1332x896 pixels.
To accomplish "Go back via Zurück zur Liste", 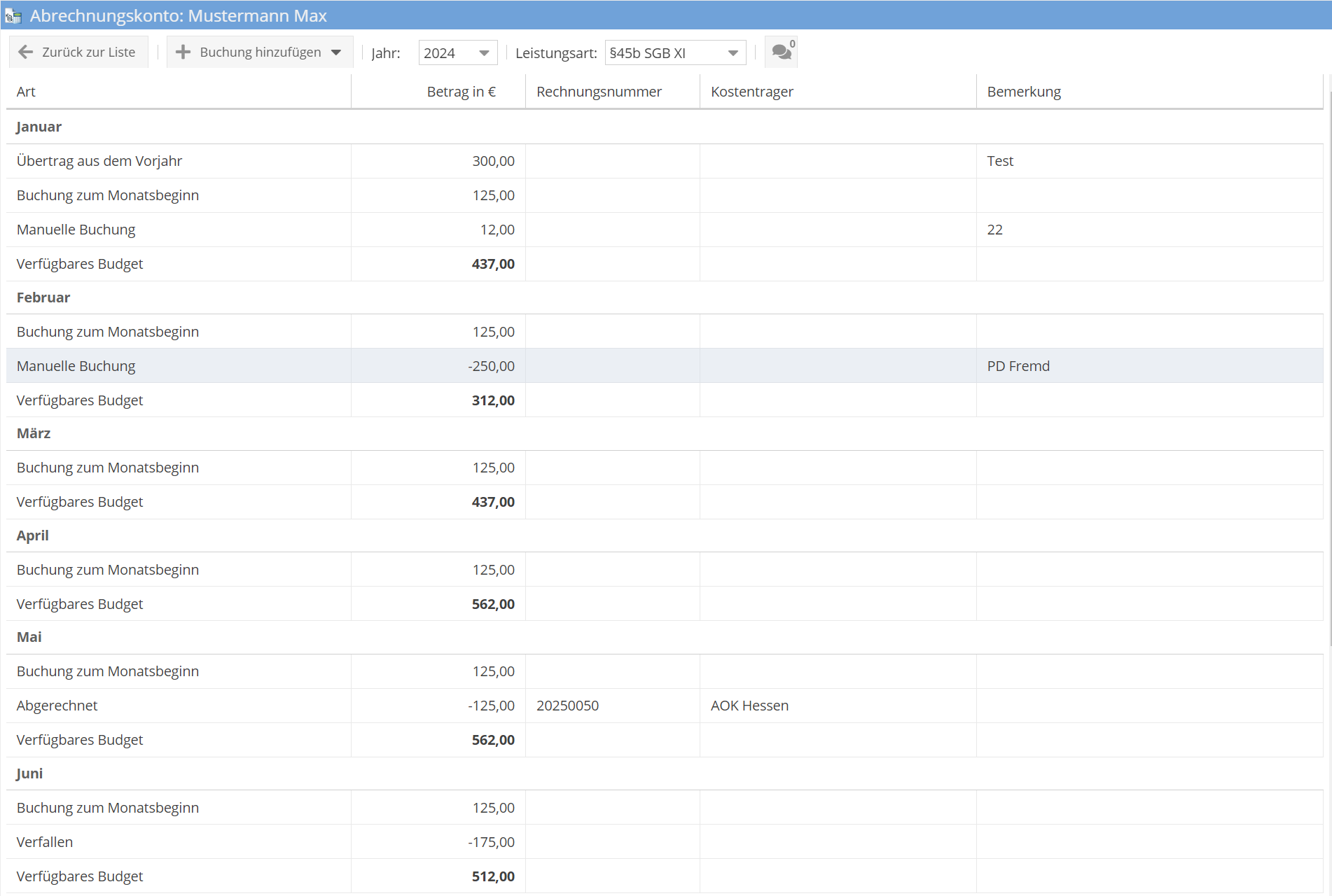I will [88, 52].
